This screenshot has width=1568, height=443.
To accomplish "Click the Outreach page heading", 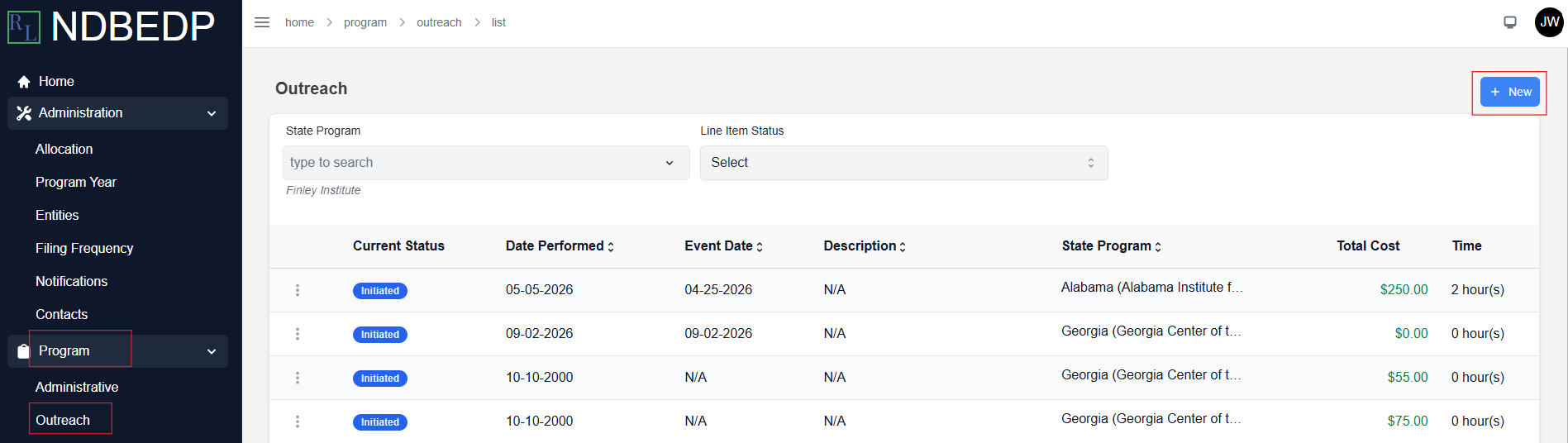I will (x=311, y=89).
